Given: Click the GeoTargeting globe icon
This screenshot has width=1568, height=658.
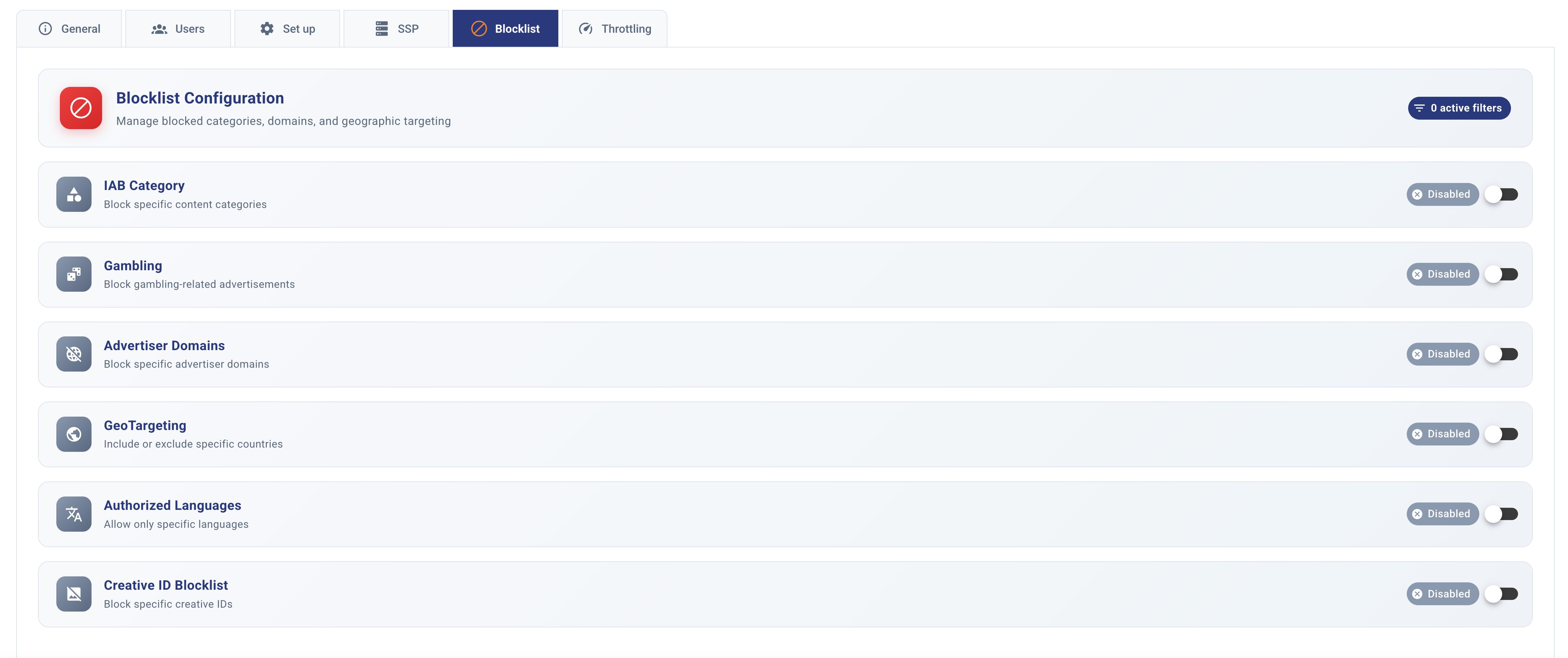Looking at the screenshot, I should point(74,434).
